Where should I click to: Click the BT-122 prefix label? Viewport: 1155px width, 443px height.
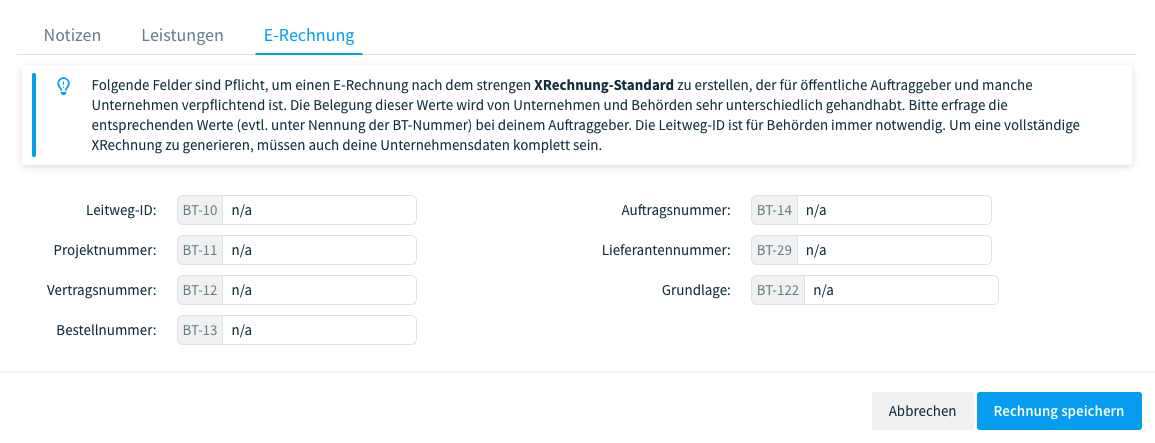tap(778, 290)
